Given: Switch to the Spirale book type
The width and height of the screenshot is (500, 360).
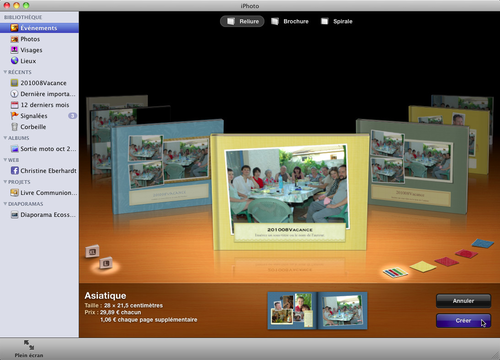Looking at the screenshot, I should click(x=337, y=21).
